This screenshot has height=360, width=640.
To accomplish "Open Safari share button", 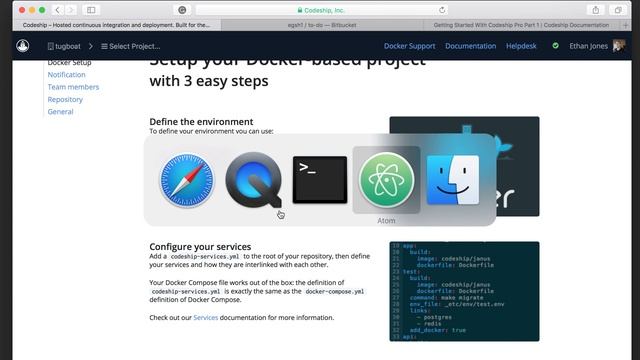I will 596,10.
